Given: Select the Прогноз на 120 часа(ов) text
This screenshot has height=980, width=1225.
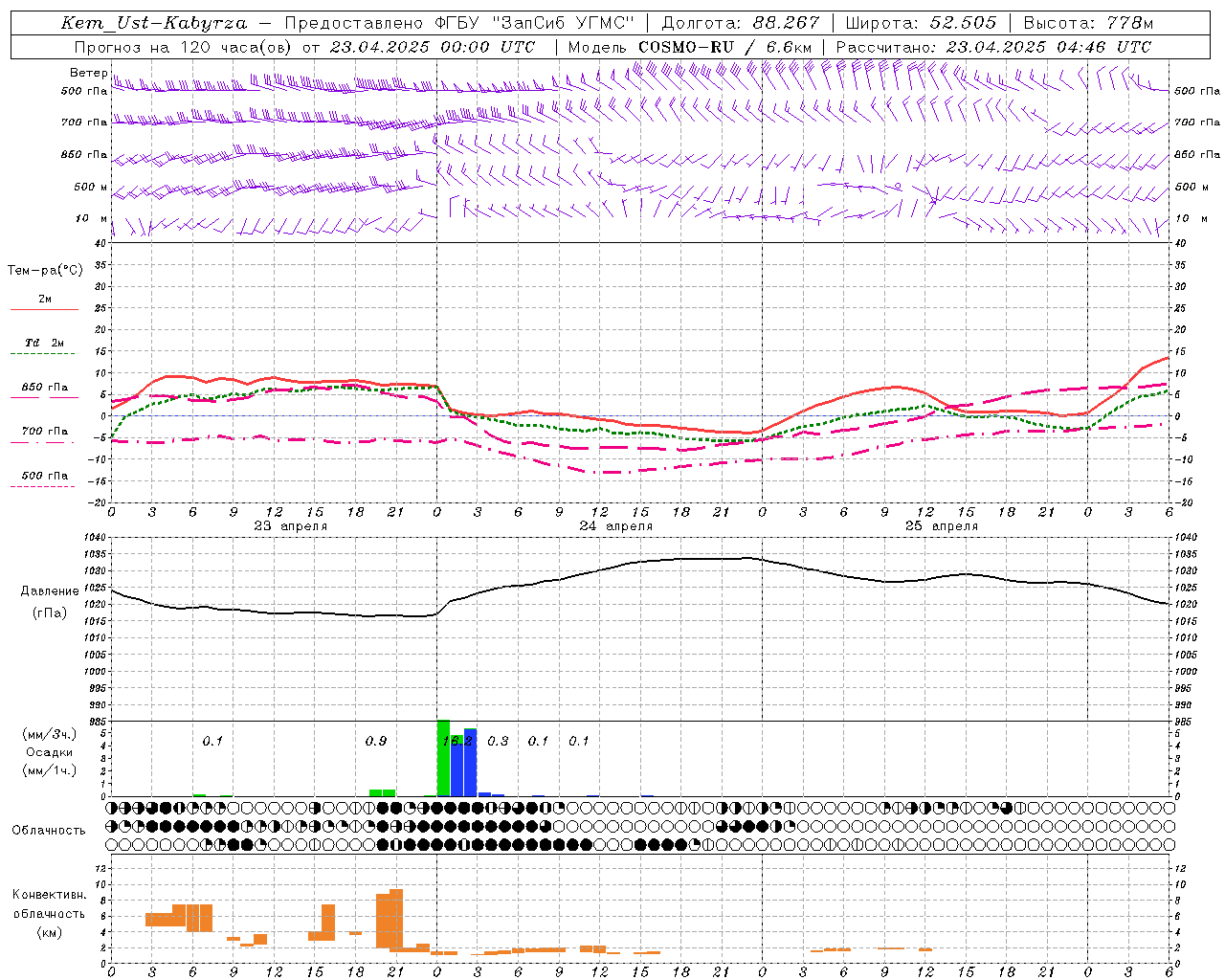Looking at the screenshot, I should [185, 47].
